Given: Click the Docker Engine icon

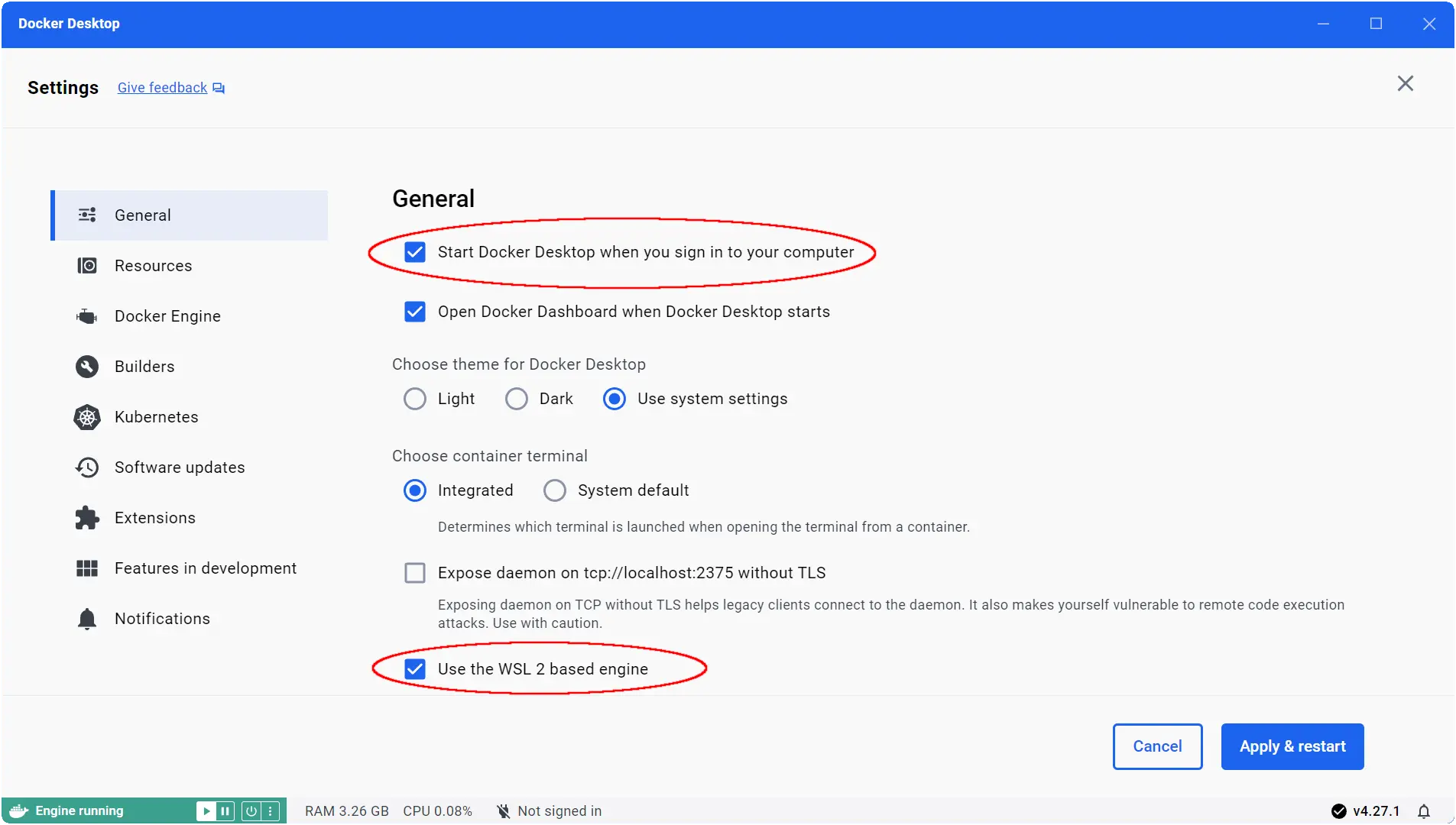Looking at the screenshot, I should 87,315.
